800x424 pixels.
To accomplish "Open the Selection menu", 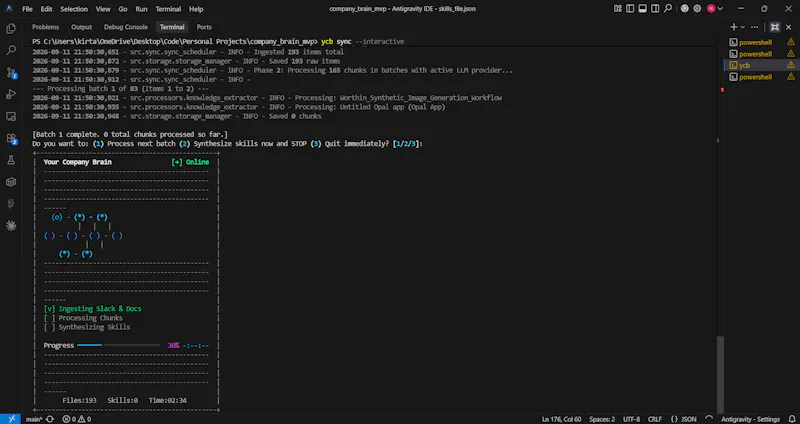I will point(73,9).
